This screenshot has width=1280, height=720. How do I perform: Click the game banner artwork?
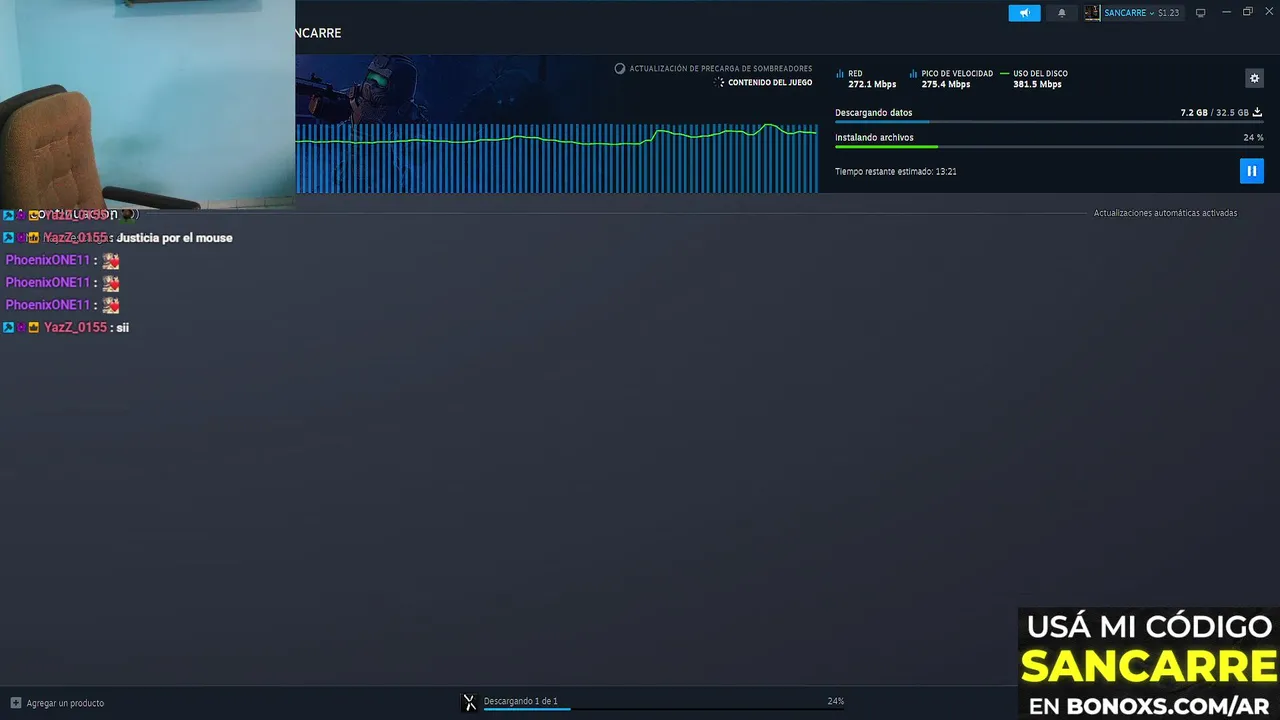[x=400, y=90]
